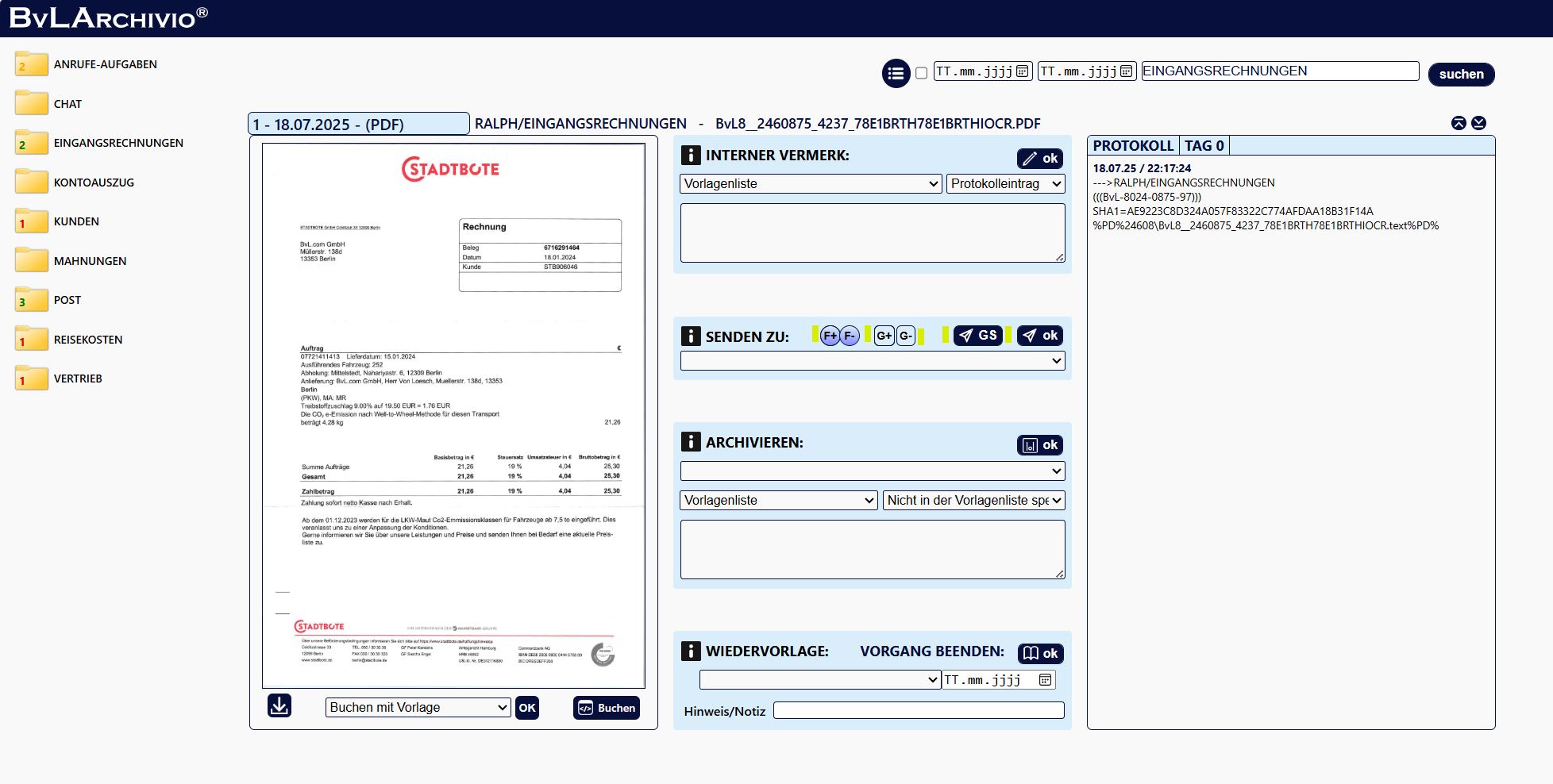Click the suchen button

point(1461,74)
